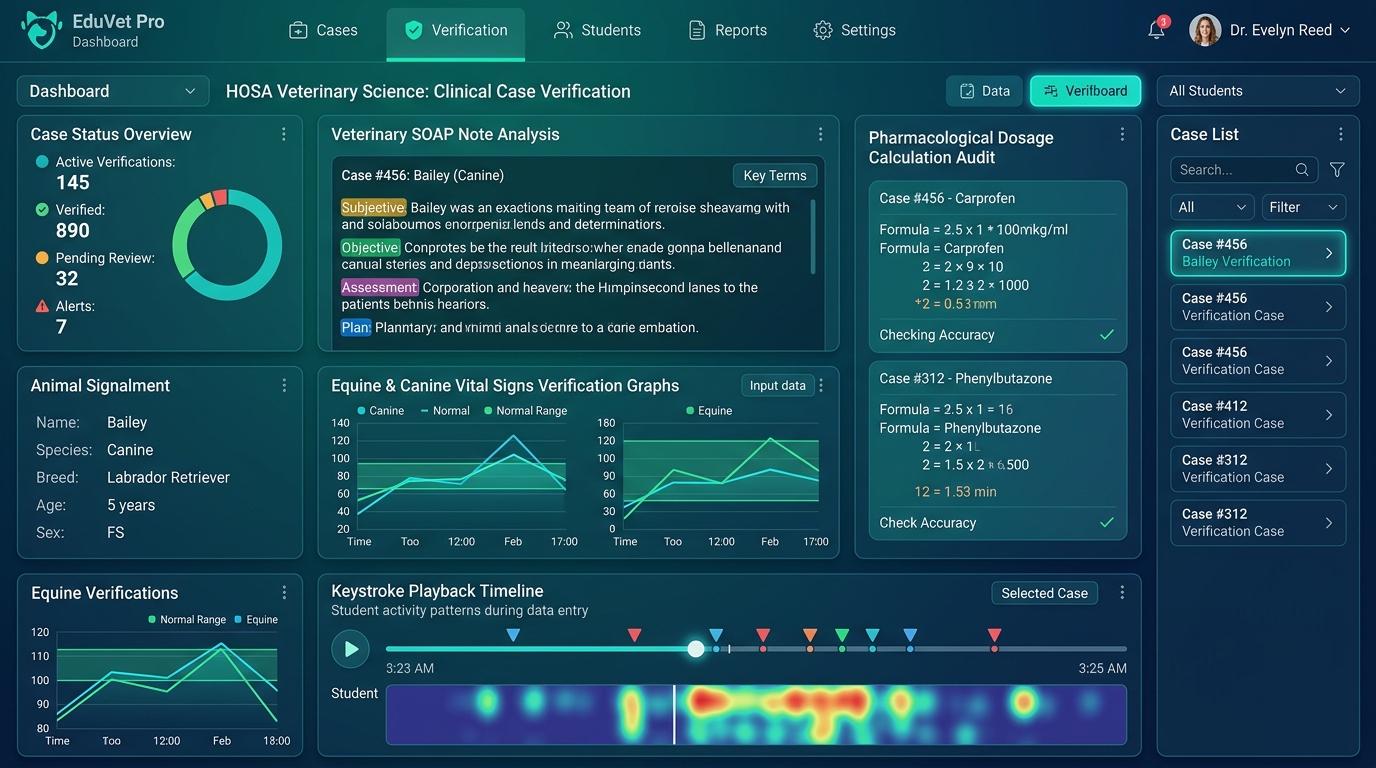Screen dimensions: 1376x768
Task: Open the All dropdown in Case List
Action: (x=1213, y=207)
